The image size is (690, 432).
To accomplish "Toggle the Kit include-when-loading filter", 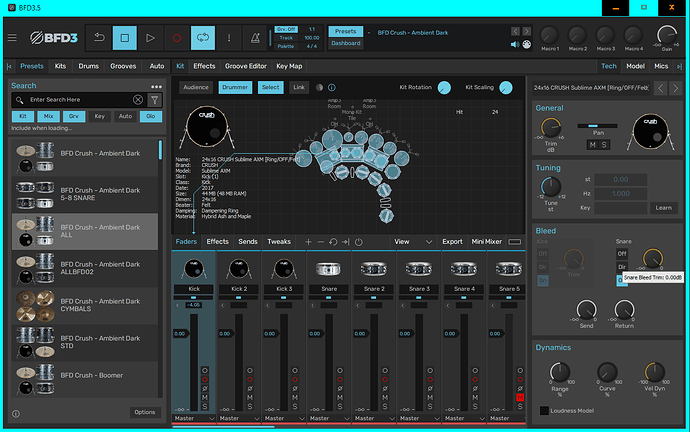I will 23,117.
